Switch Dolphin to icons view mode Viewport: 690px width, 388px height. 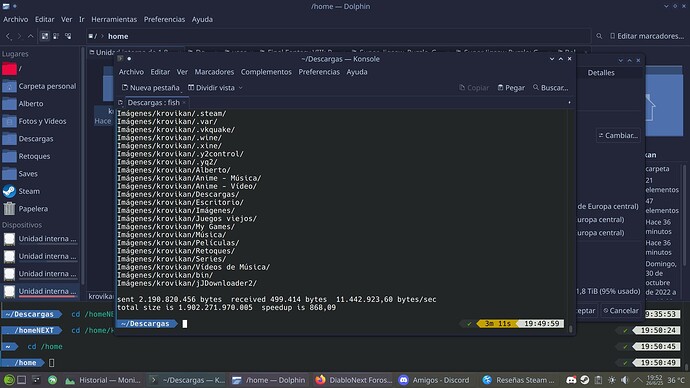pos(45,36)
